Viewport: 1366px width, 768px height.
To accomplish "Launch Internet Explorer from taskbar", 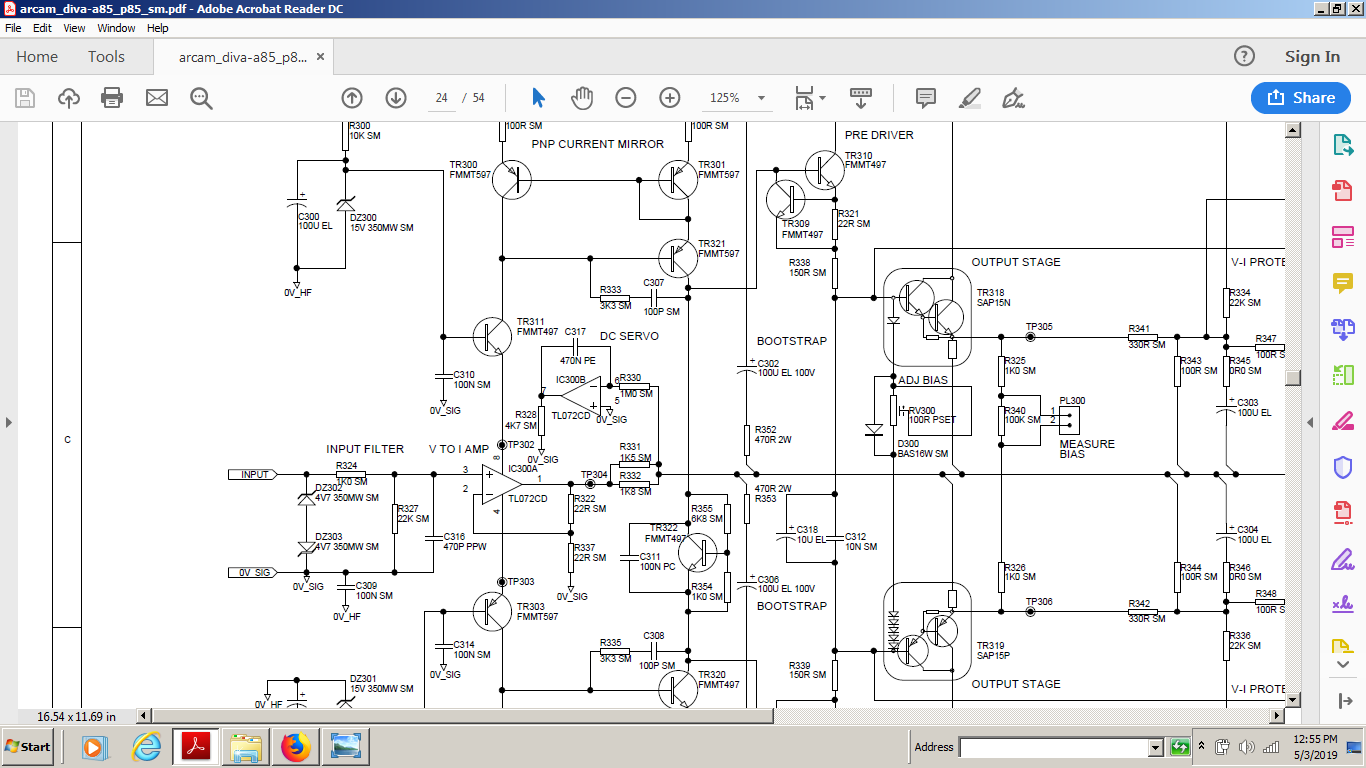I will tap(147, 747).
